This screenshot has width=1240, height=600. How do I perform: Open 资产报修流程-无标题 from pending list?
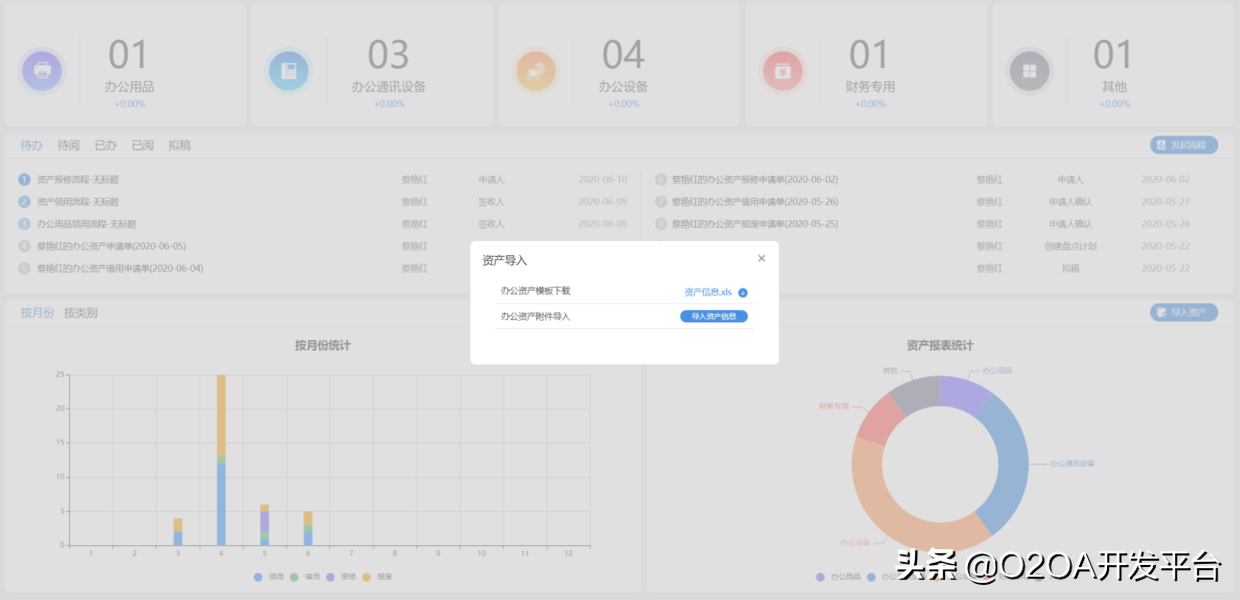pyautogui.click(x=75, y=178)
